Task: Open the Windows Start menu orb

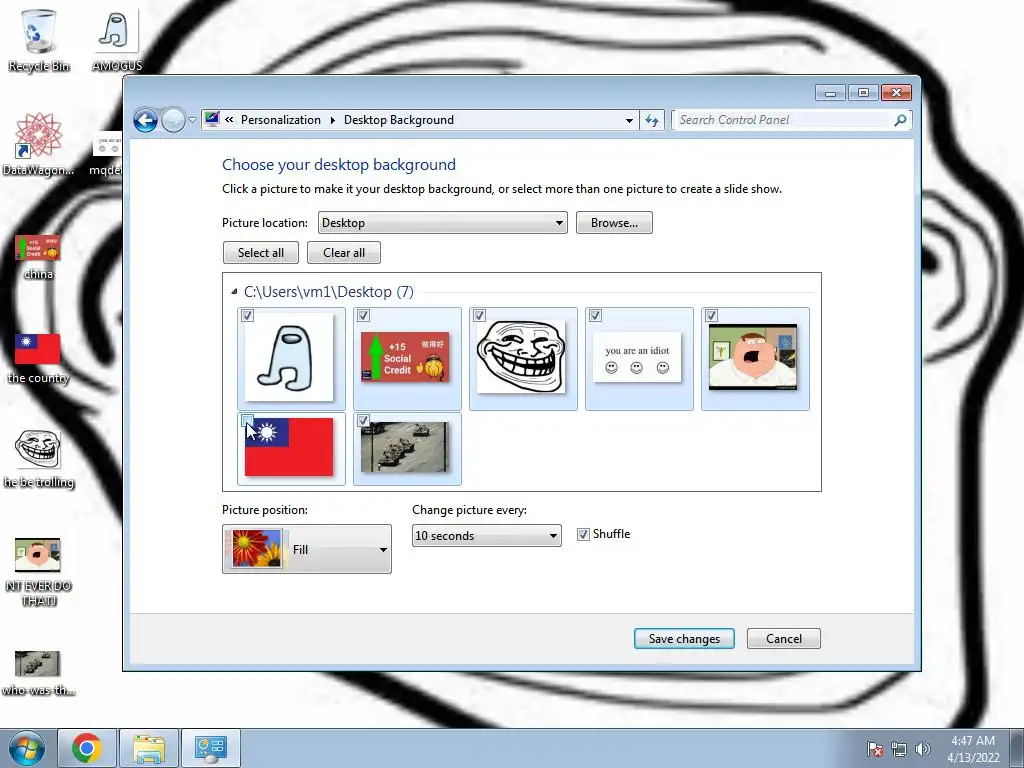Action: click(x=27, y=748)
